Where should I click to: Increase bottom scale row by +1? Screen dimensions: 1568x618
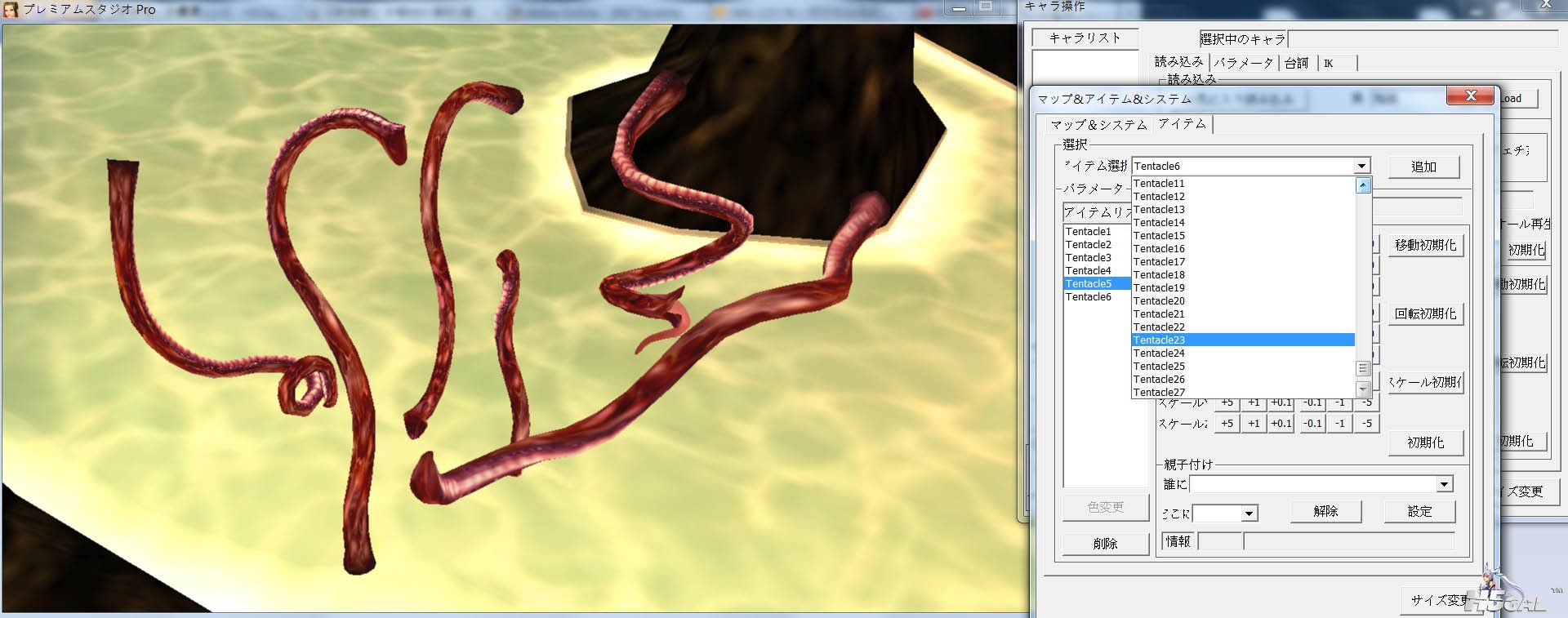(1254, 424)
